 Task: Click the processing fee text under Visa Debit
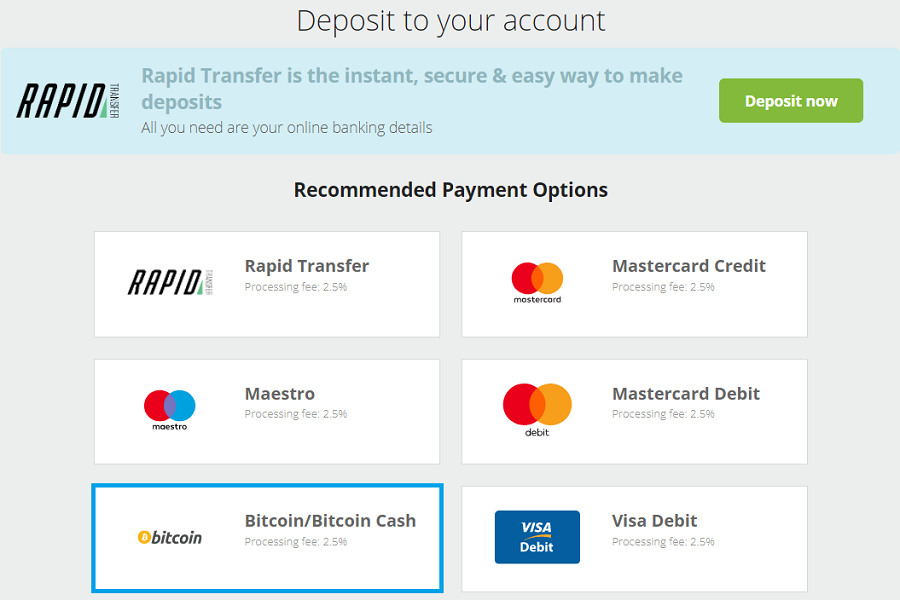point(663,541)
